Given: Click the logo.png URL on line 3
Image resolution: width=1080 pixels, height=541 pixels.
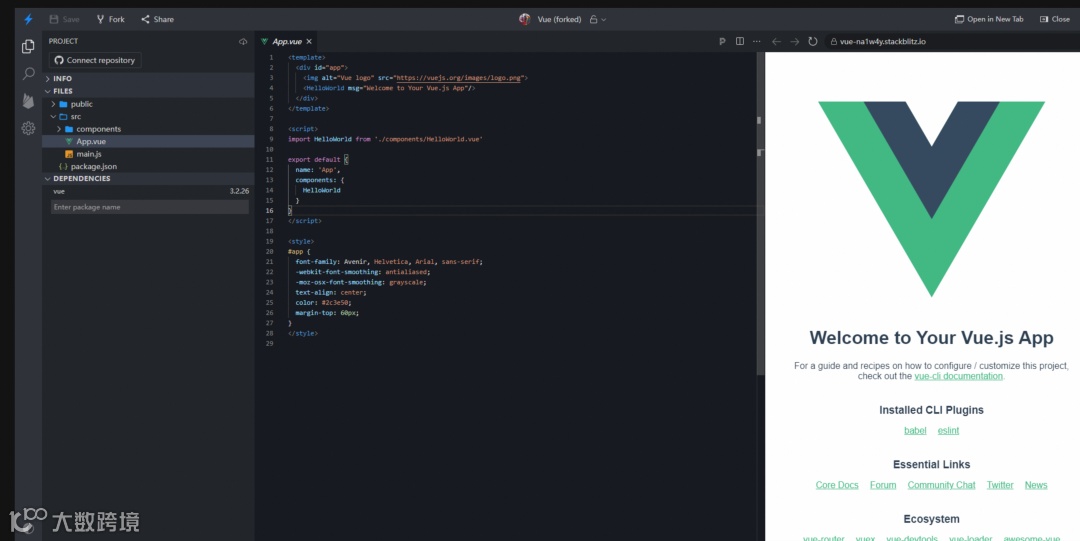Looking at the screenshot, I should [459, 78].
